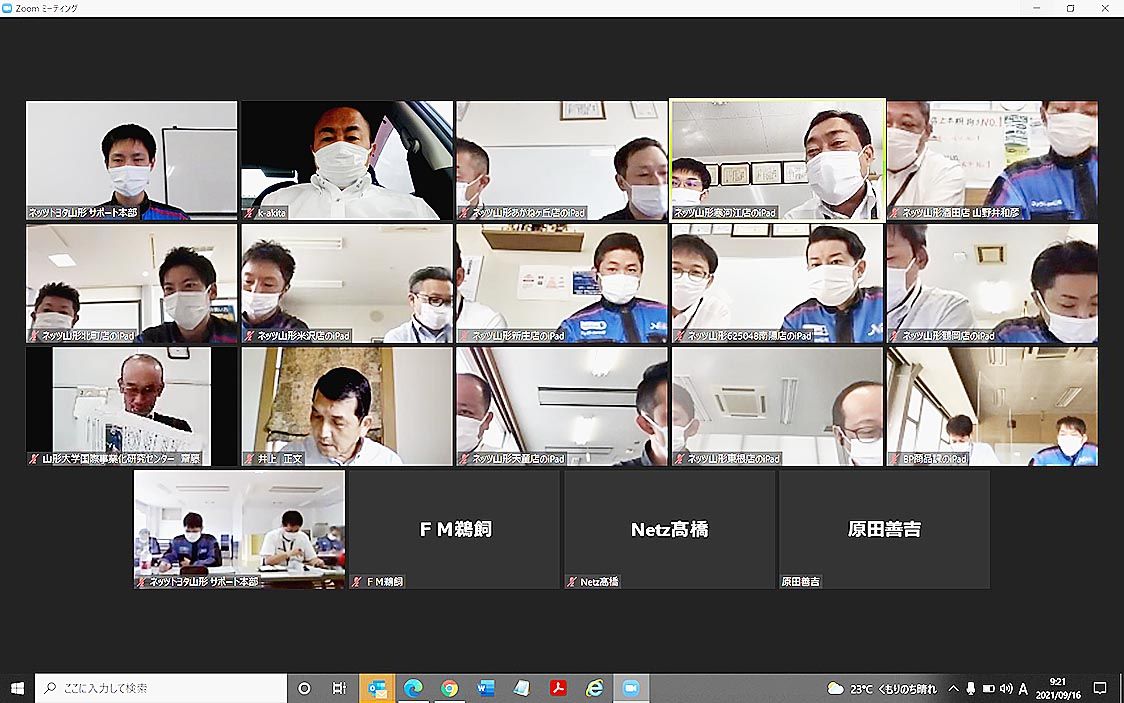The width and height of the screenshot is (1124, 703).
Task: Select the '原田善吉' participant tile
Action: coord(884,529)
